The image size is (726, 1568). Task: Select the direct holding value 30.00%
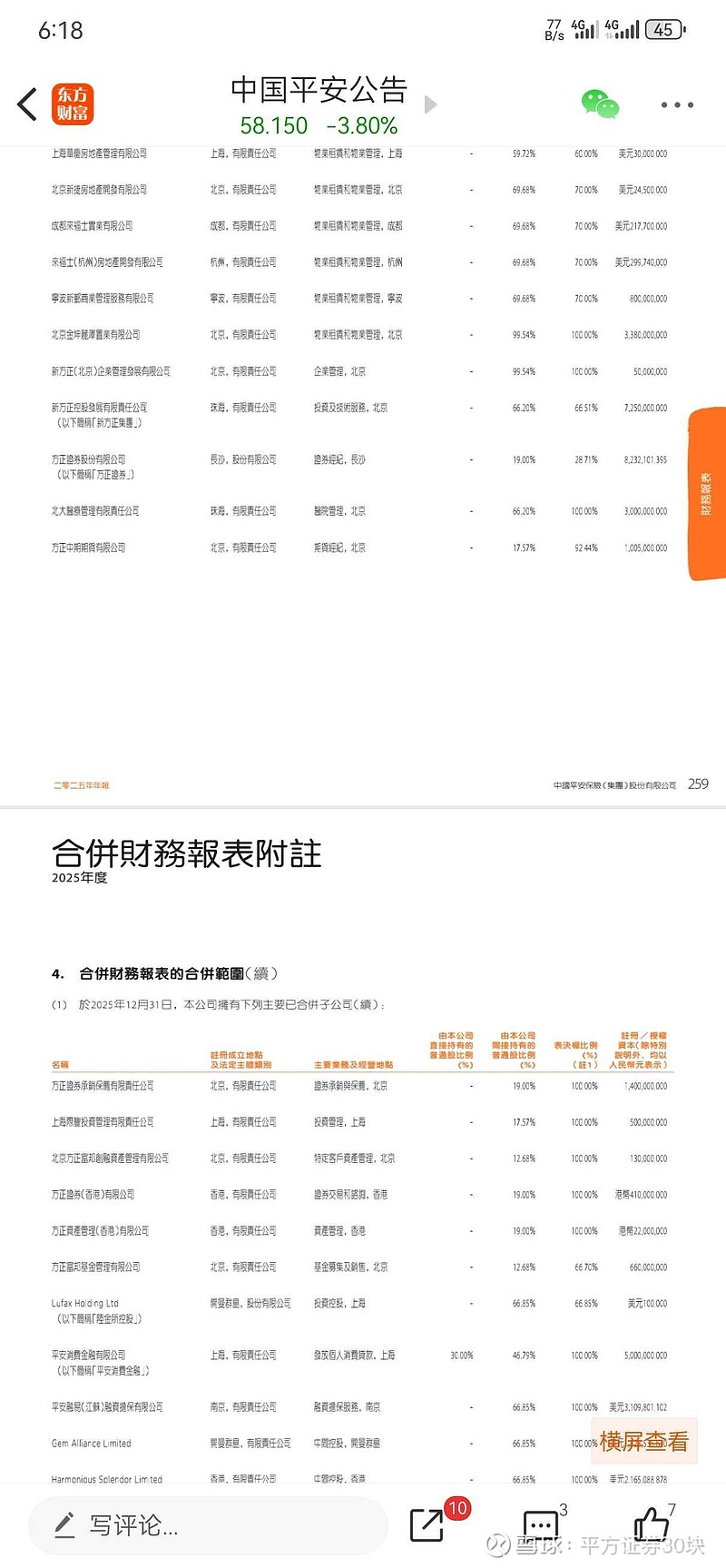click(462, 1356)
